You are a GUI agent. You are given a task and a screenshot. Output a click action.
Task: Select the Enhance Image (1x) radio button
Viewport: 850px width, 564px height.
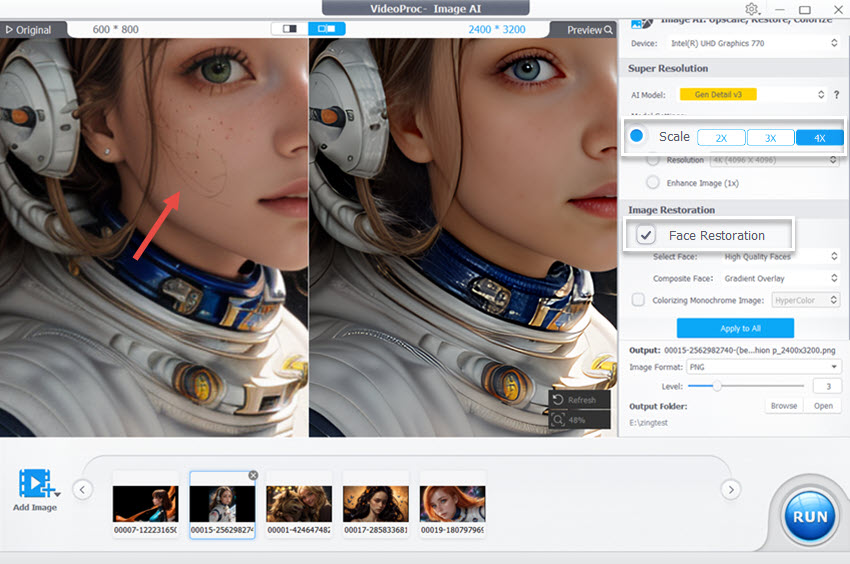[653, 183]
